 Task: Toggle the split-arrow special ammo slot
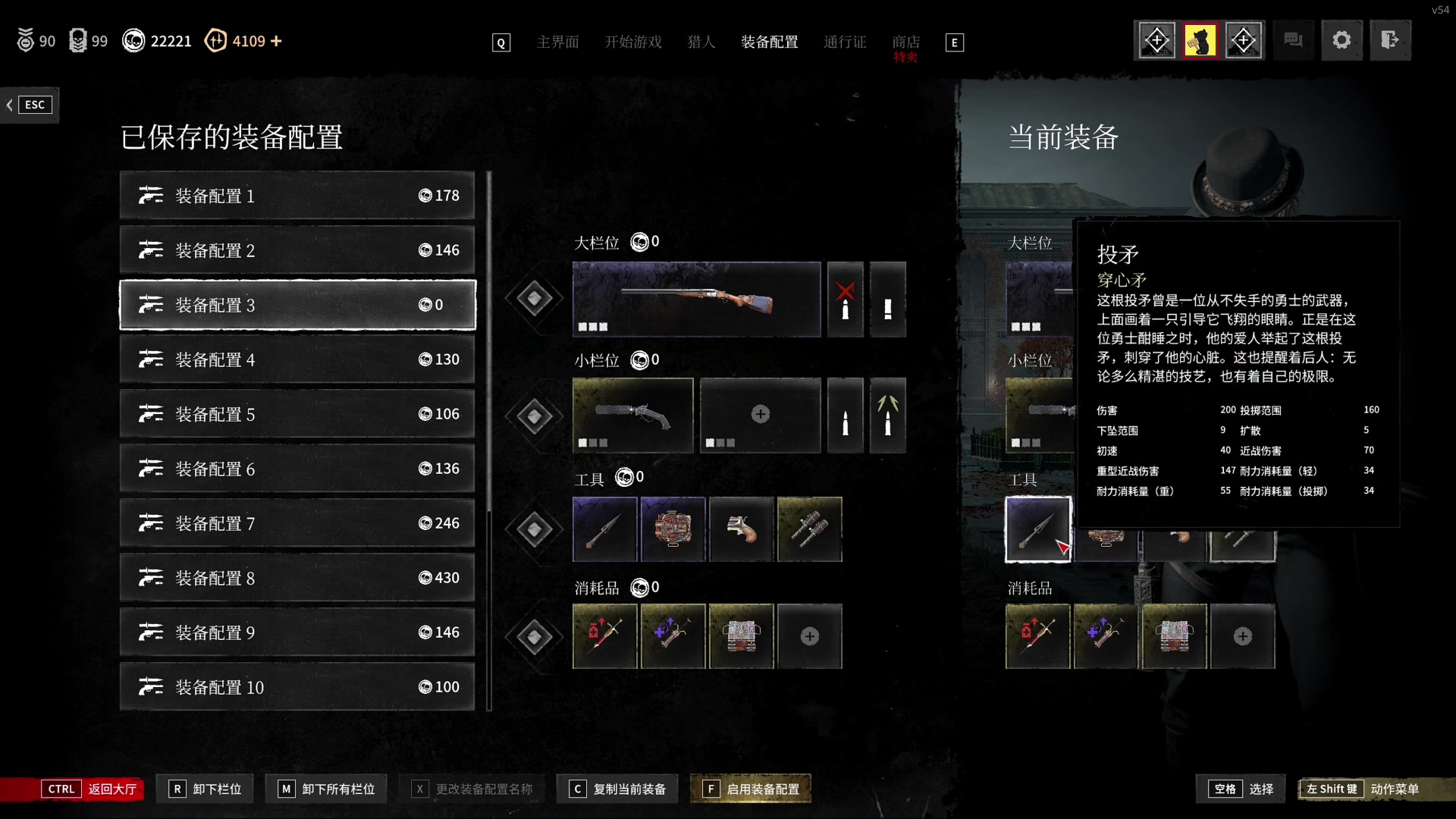coord(888,415)
